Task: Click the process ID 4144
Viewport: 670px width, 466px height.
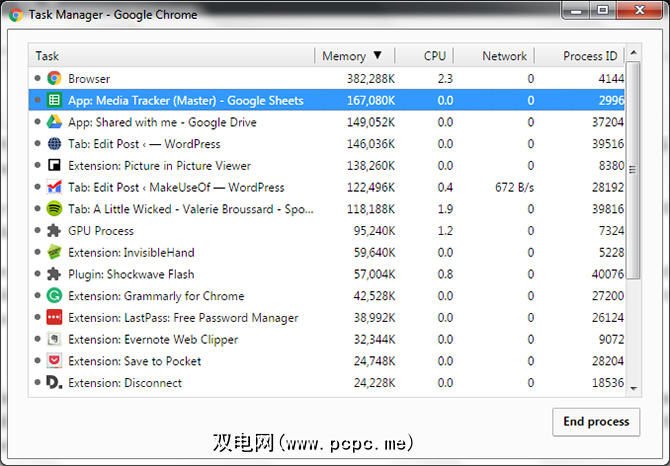Action: (611, 79)
